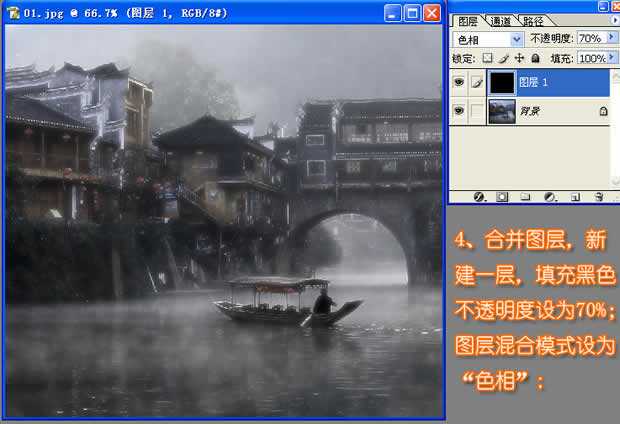Add a layer mask from panel bottom

point(502,197)
